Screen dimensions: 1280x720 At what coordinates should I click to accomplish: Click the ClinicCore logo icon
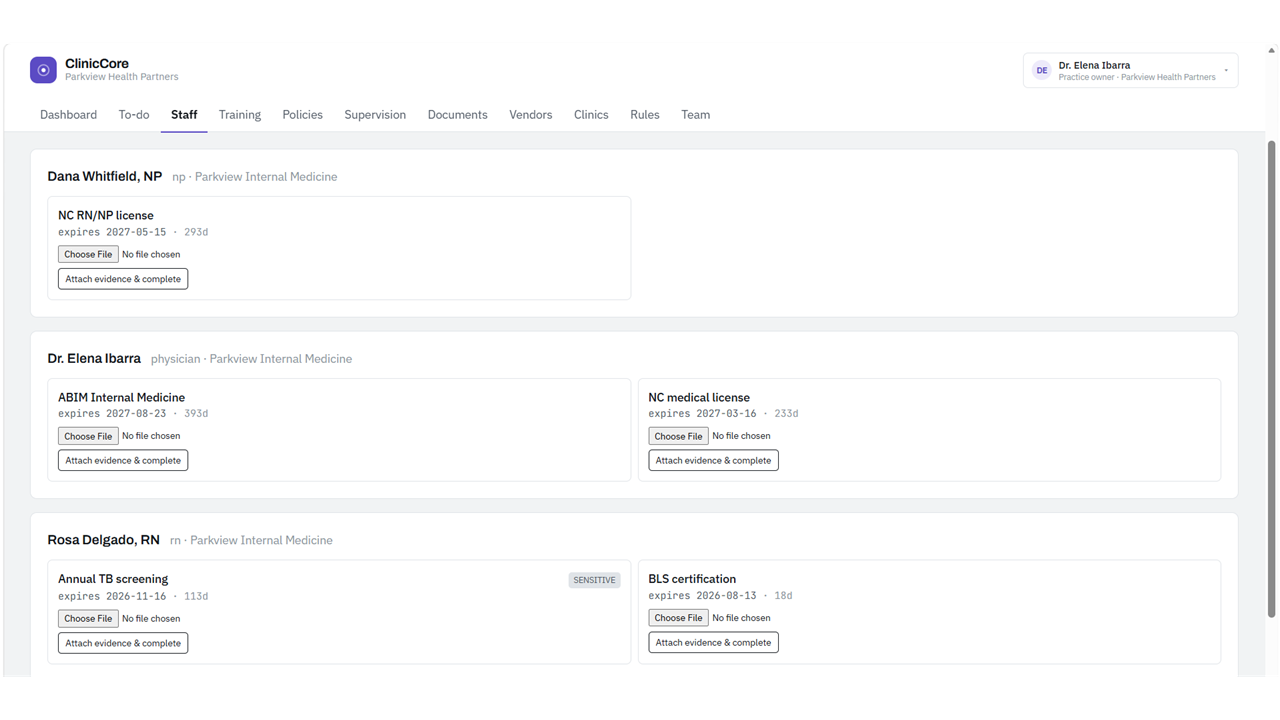[43, 70]
